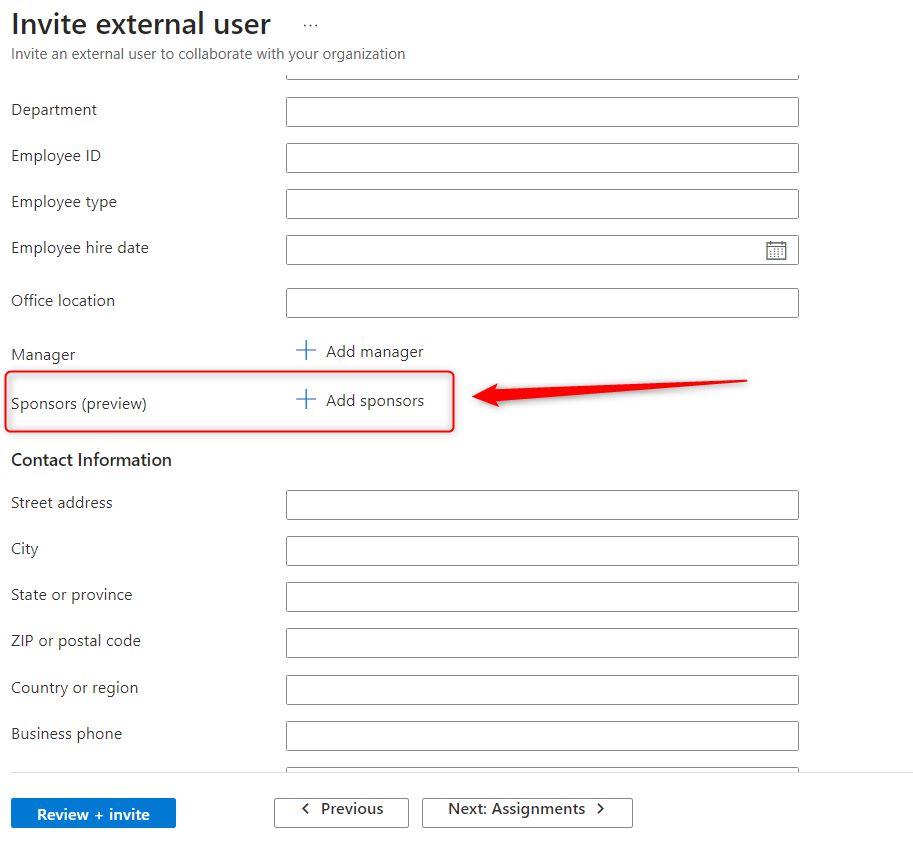The width and height of the screenshot is (913, 847).
Task: Click the plus icon beside Add manager
Action: (x=306, y=351)
